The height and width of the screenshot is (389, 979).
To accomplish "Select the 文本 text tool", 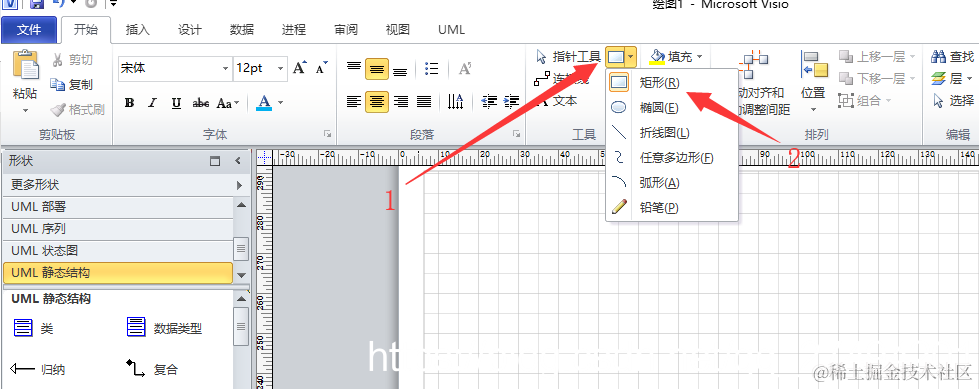I will 558,101.
